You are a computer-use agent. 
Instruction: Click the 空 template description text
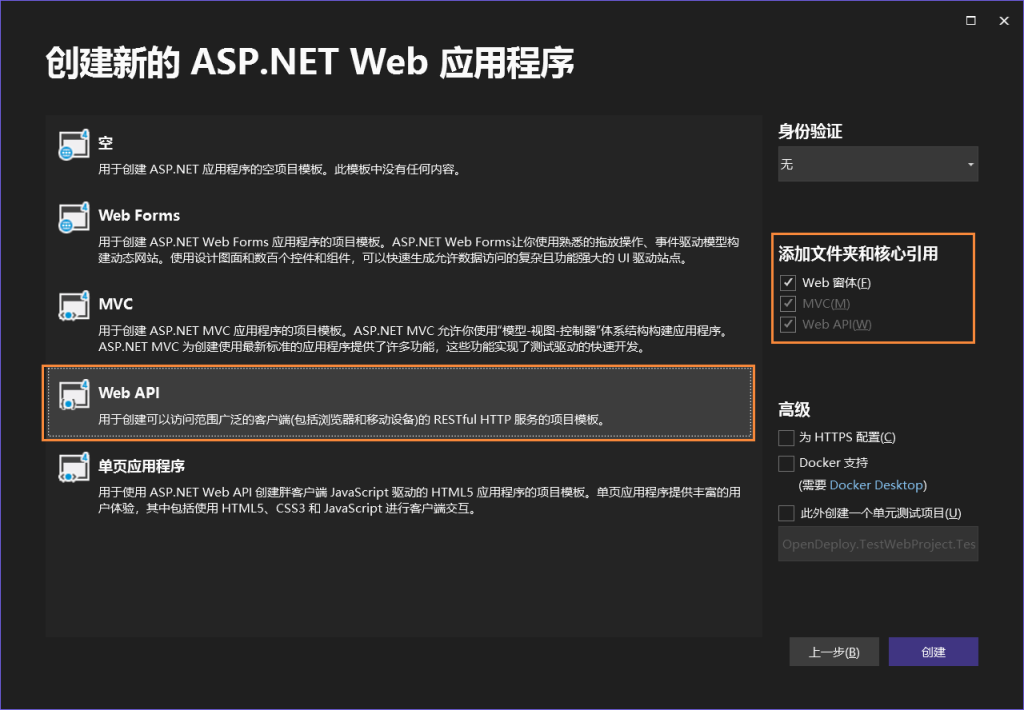click(x=281, y=169)
